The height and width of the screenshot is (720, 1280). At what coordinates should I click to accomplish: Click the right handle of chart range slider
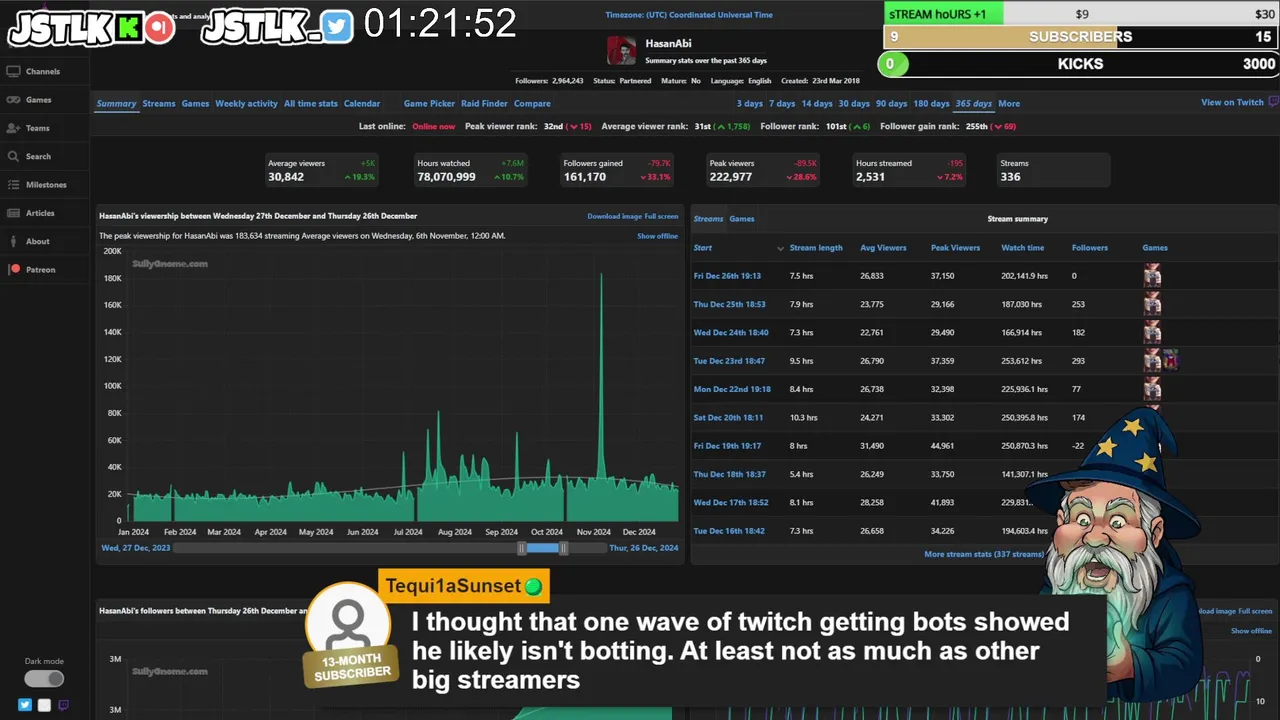(x=563, y=548)
